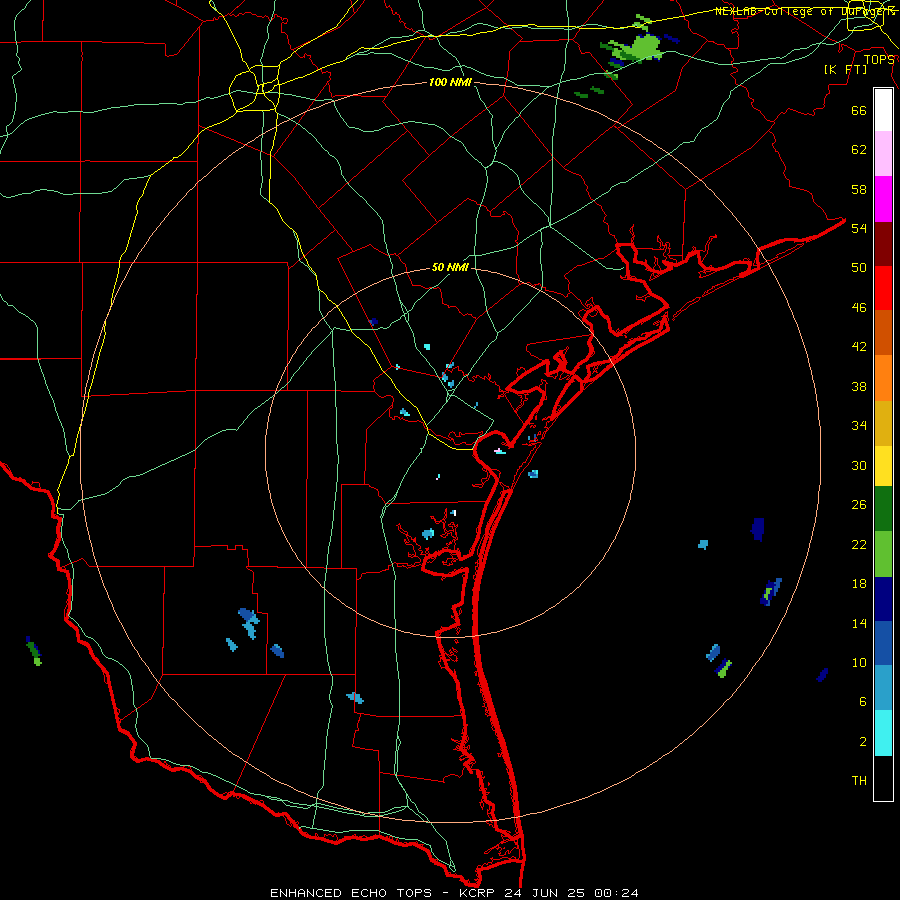Click the "TH" legend label
Viewport: 900px width, 900px height.
tap(859, 780)
